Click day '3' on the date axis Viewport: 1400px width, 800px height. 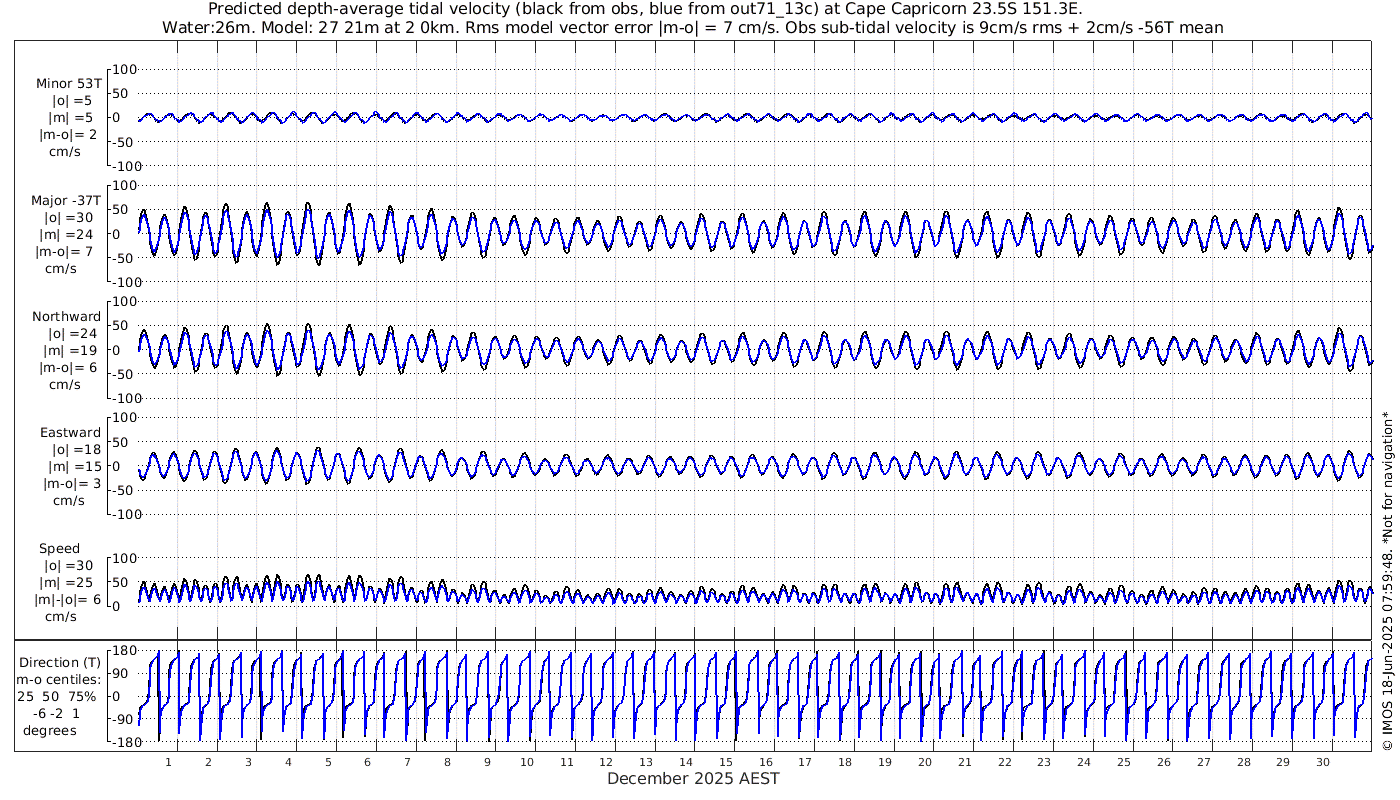[248, 762]
